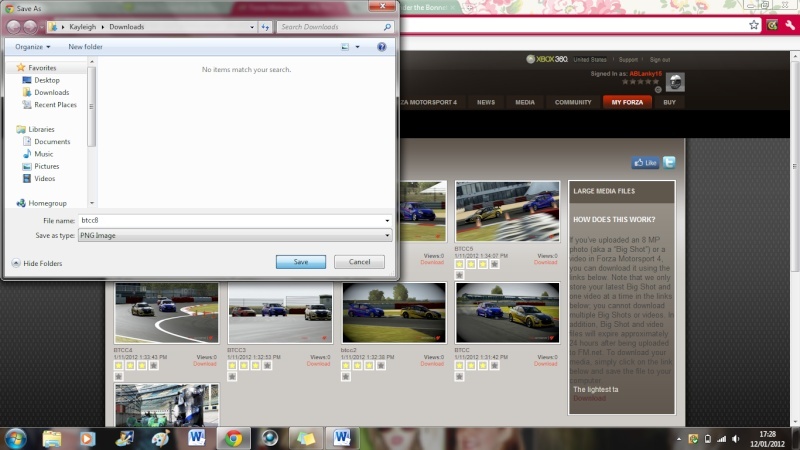Open the Save As help icon
The width and height of the screenshot is (800, 450).
(382, 47)
